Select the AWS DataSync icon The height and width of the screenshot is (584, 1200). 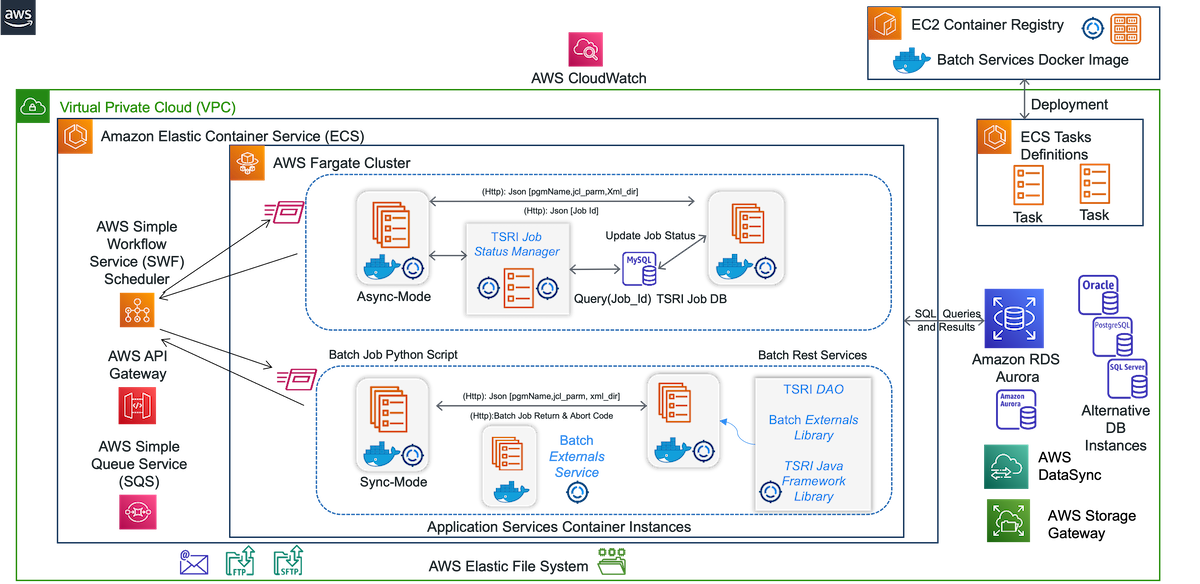coord(1006,467)
